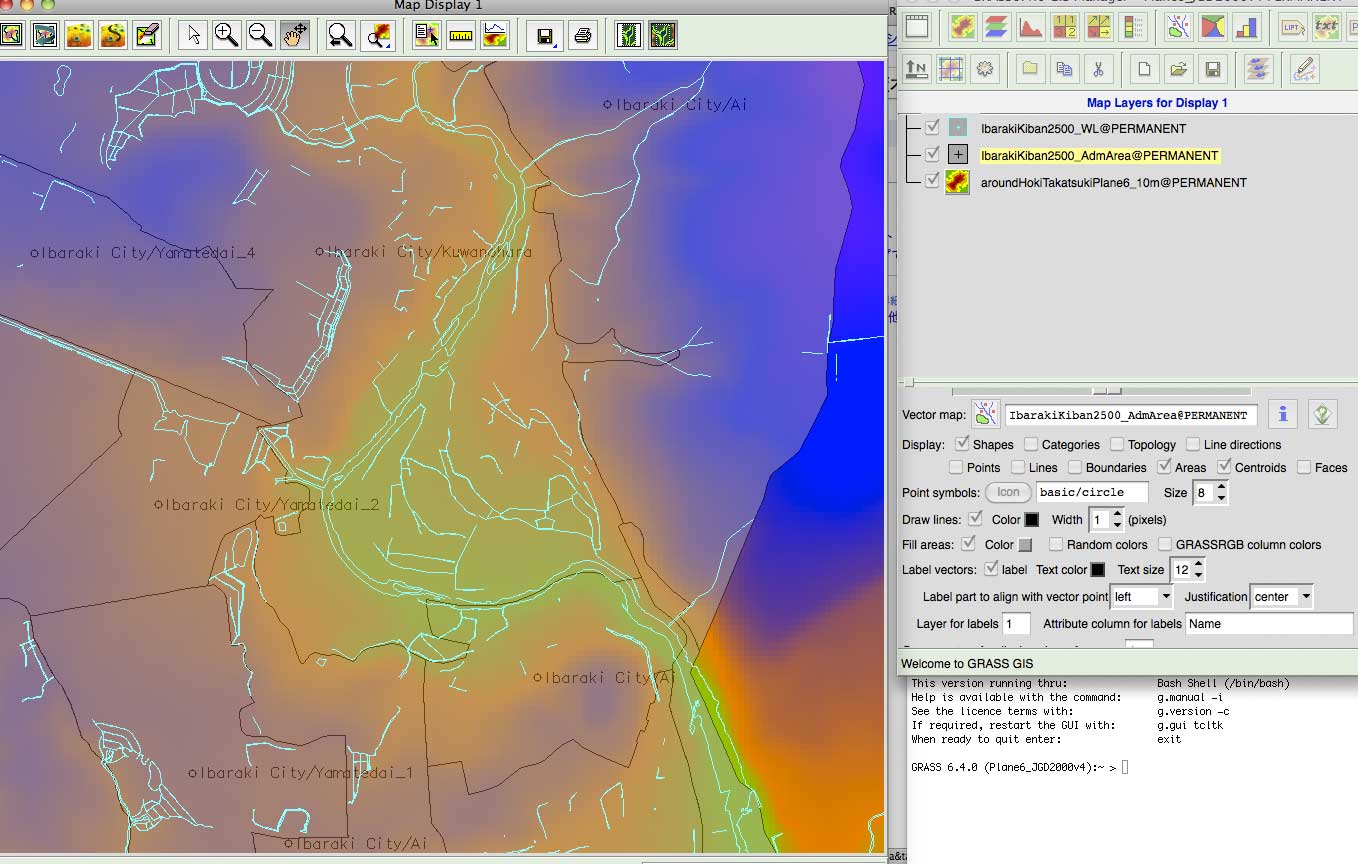The image size is (1358, 864).
Task: Open Draw lines black color swatch
Action: (1032, 520)
